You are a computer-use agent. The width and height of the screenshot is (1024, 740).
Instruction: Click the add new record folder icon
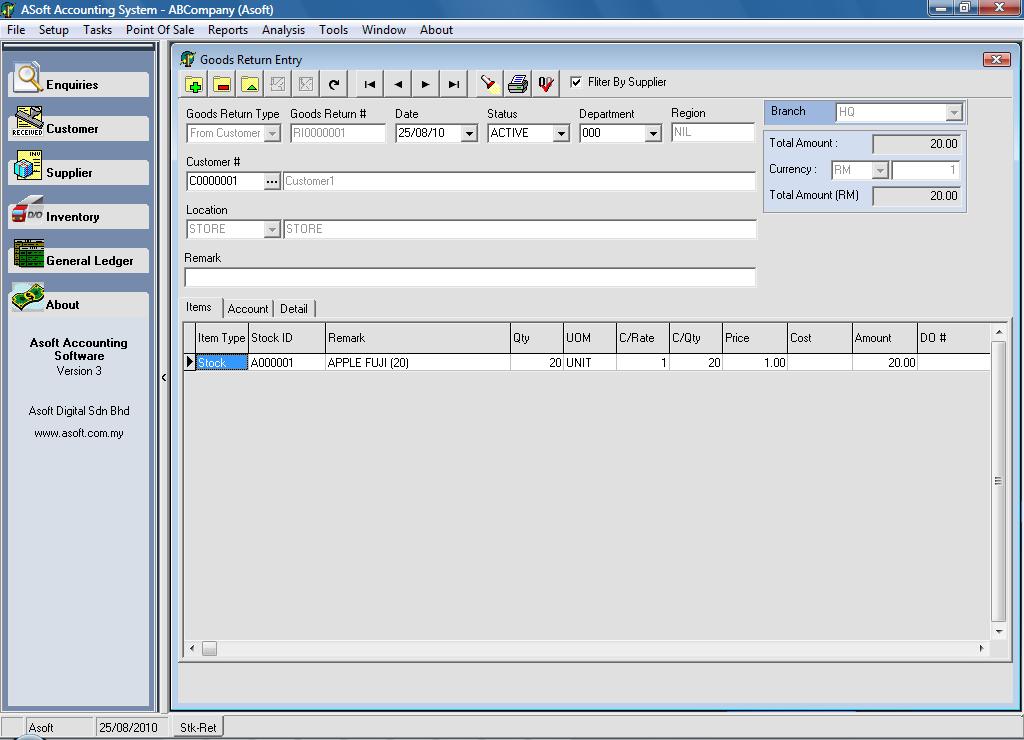tap(194, 84)
